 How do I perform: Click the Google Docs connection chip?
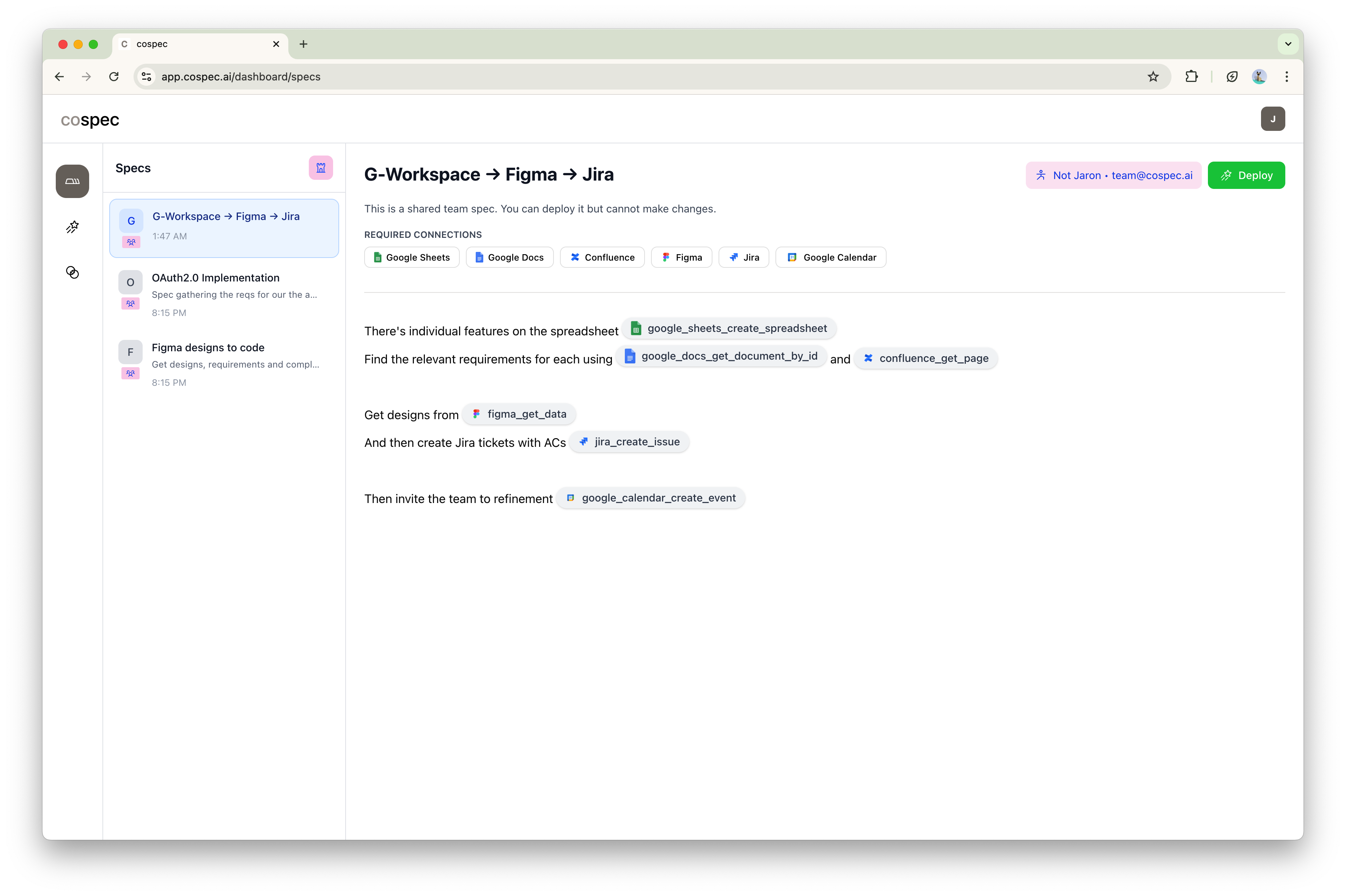(509, 257)
